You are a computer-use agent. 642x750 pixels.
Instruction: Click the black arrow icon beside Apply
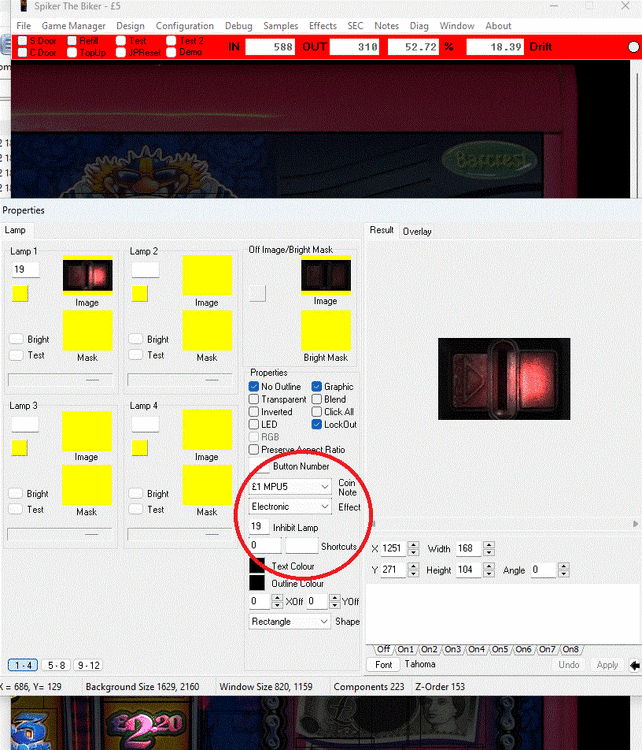pos(634,665)
